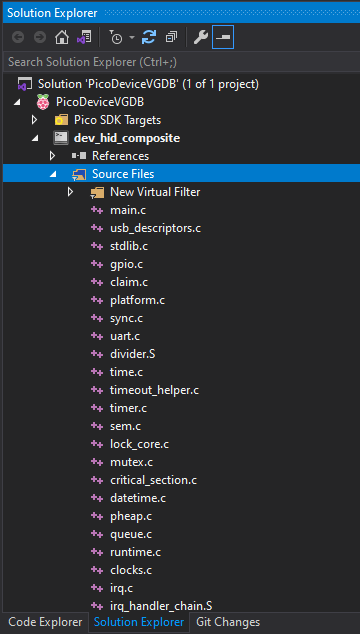
Task: Switch to the Git Changes tab
Action: click(x=228, y=621)
